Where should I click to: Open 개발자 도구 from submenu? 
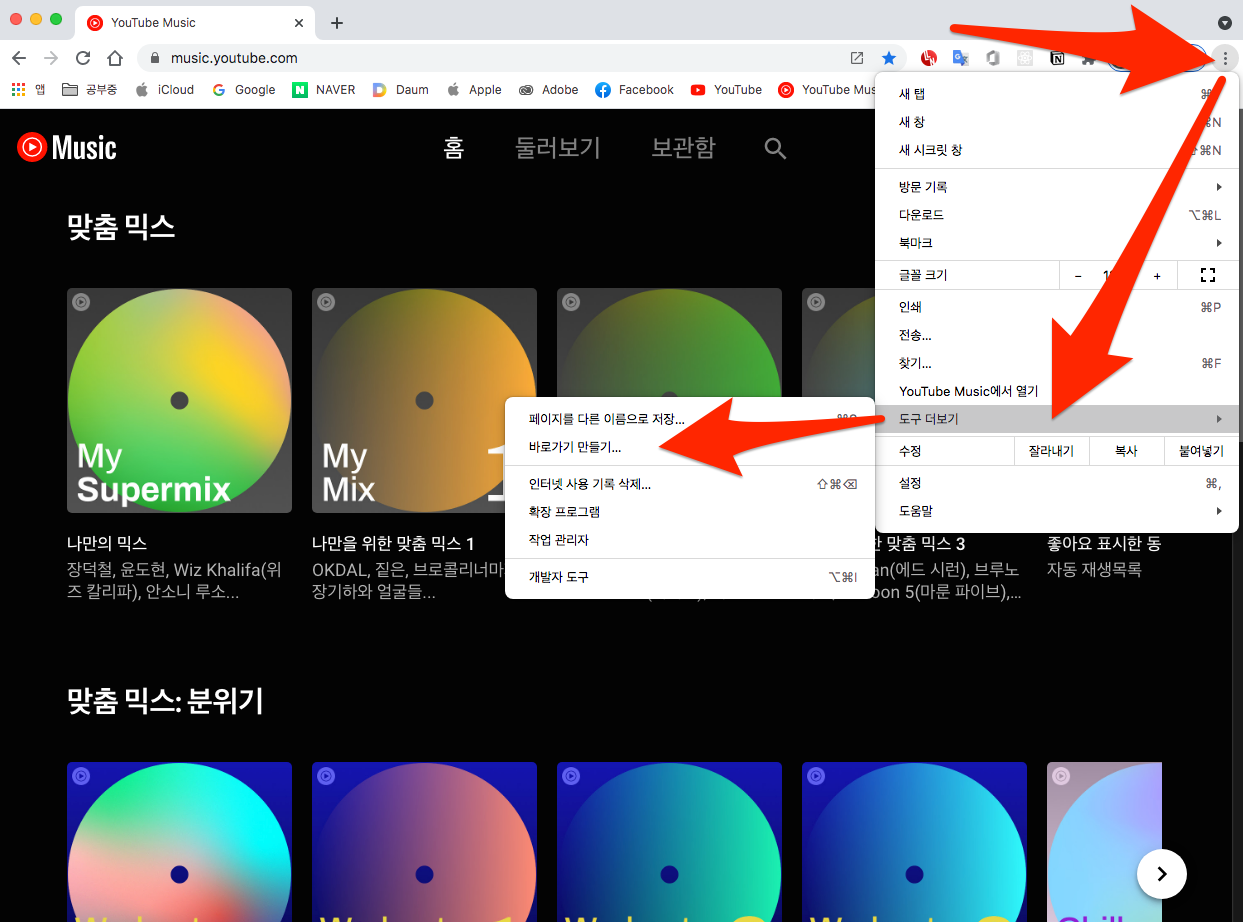(x=690, y=577)
